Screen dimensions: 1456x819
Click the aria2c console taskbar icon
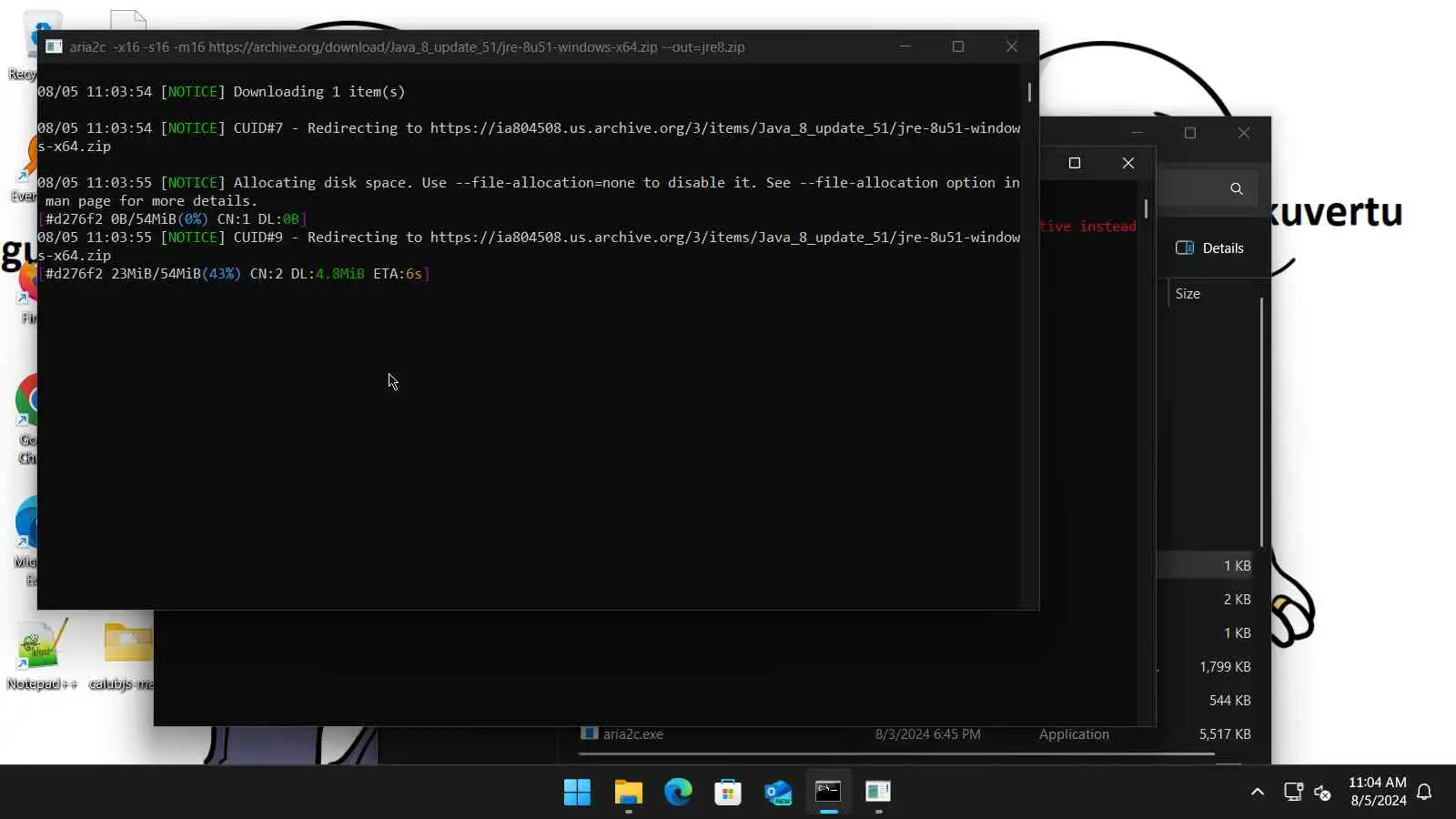[x=878, y=792]
